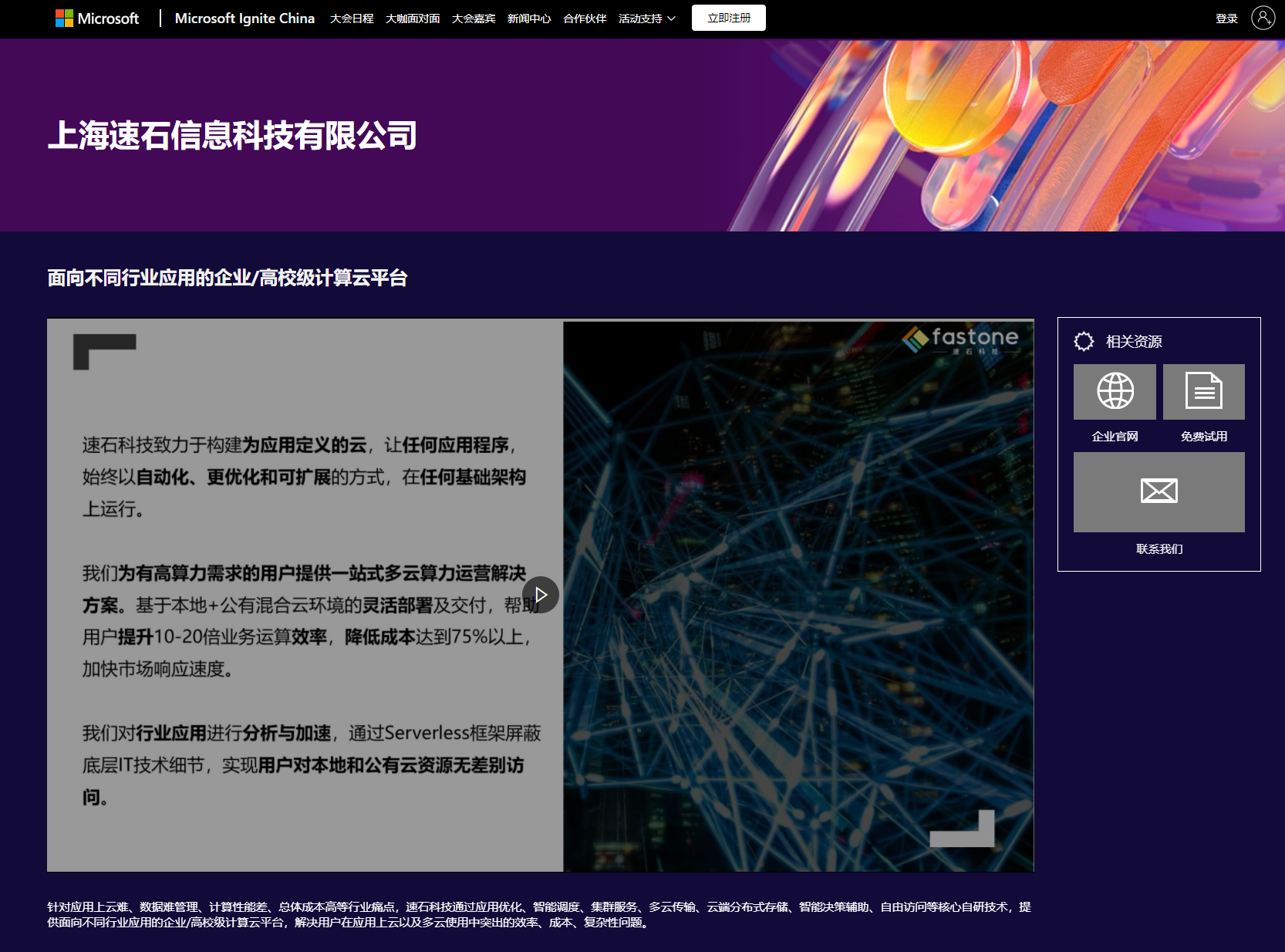Click the 立即注册 button
Image resolution: width=1285 pixels, height=952 pixels.
coord(729,18)
